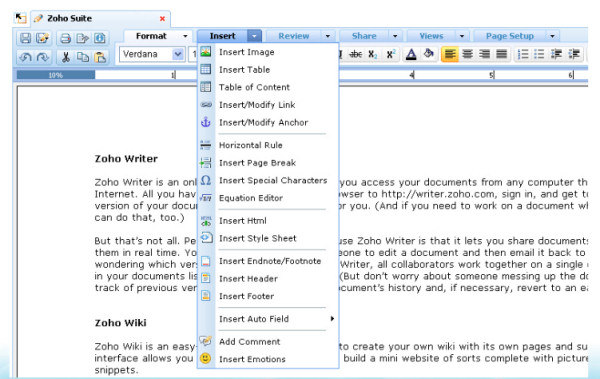Image resolution: width=600 pixels, height=379 pixels.
Task: Choose Insert Style Sheet
Action: click(x=268, y=238)
